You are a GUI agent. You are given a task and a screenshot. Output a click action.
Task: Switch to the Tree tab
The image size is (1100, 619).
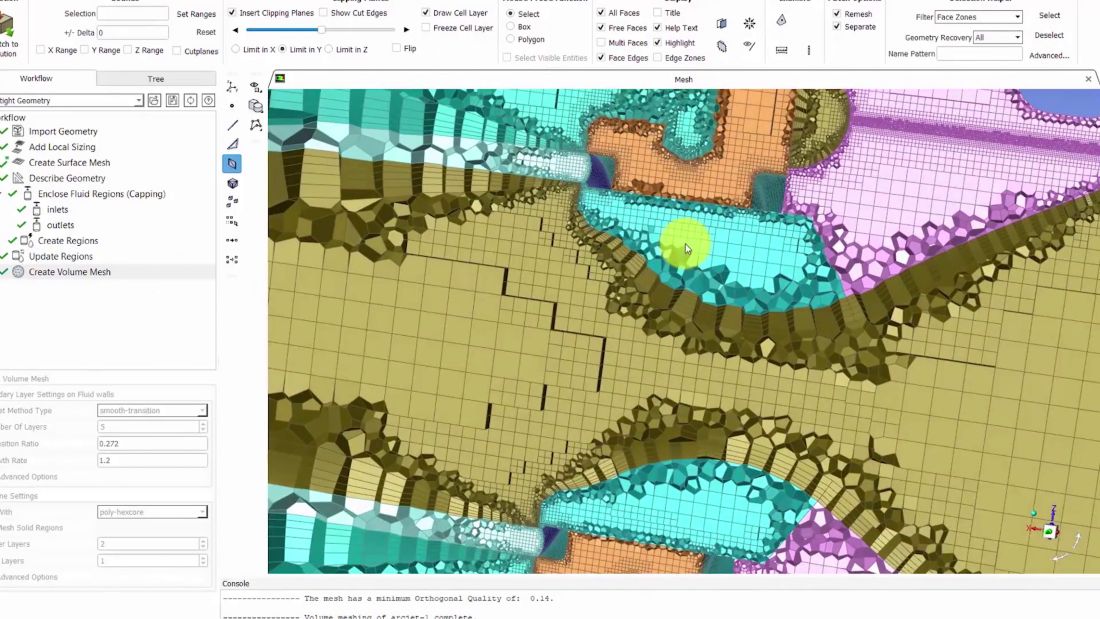click(x=155, y=79)
